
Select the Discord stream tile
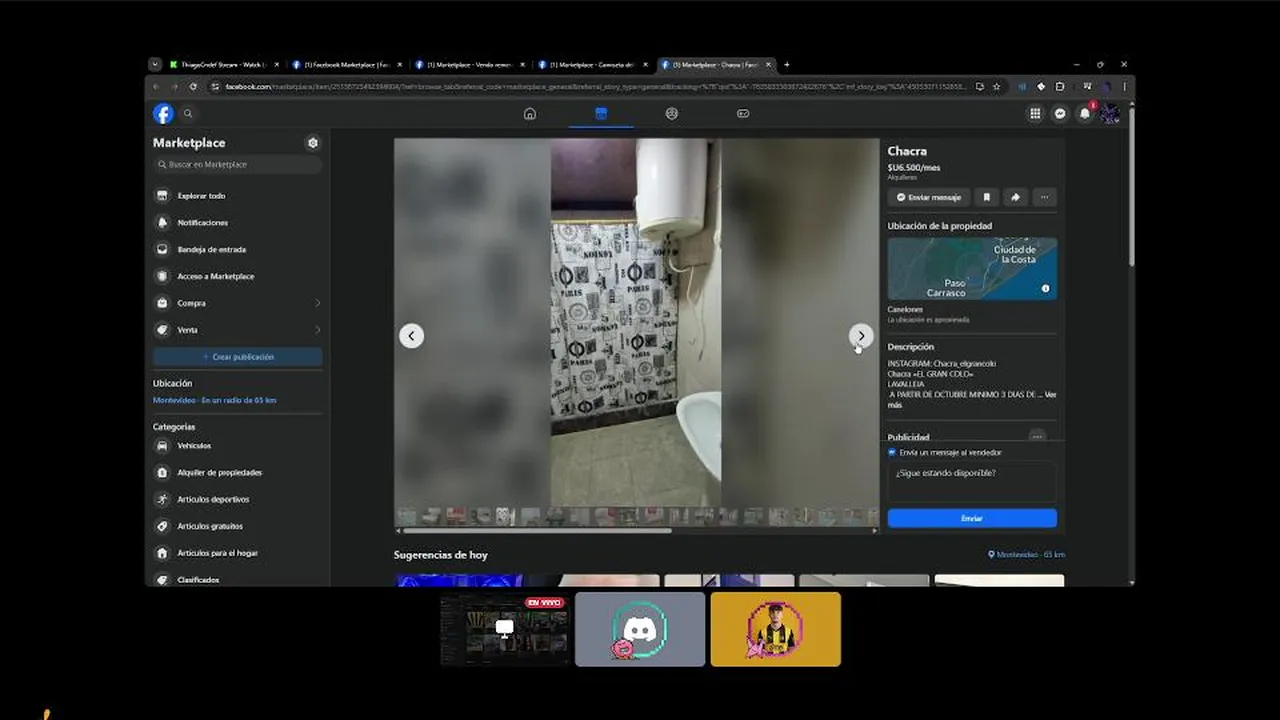[640, 629]
